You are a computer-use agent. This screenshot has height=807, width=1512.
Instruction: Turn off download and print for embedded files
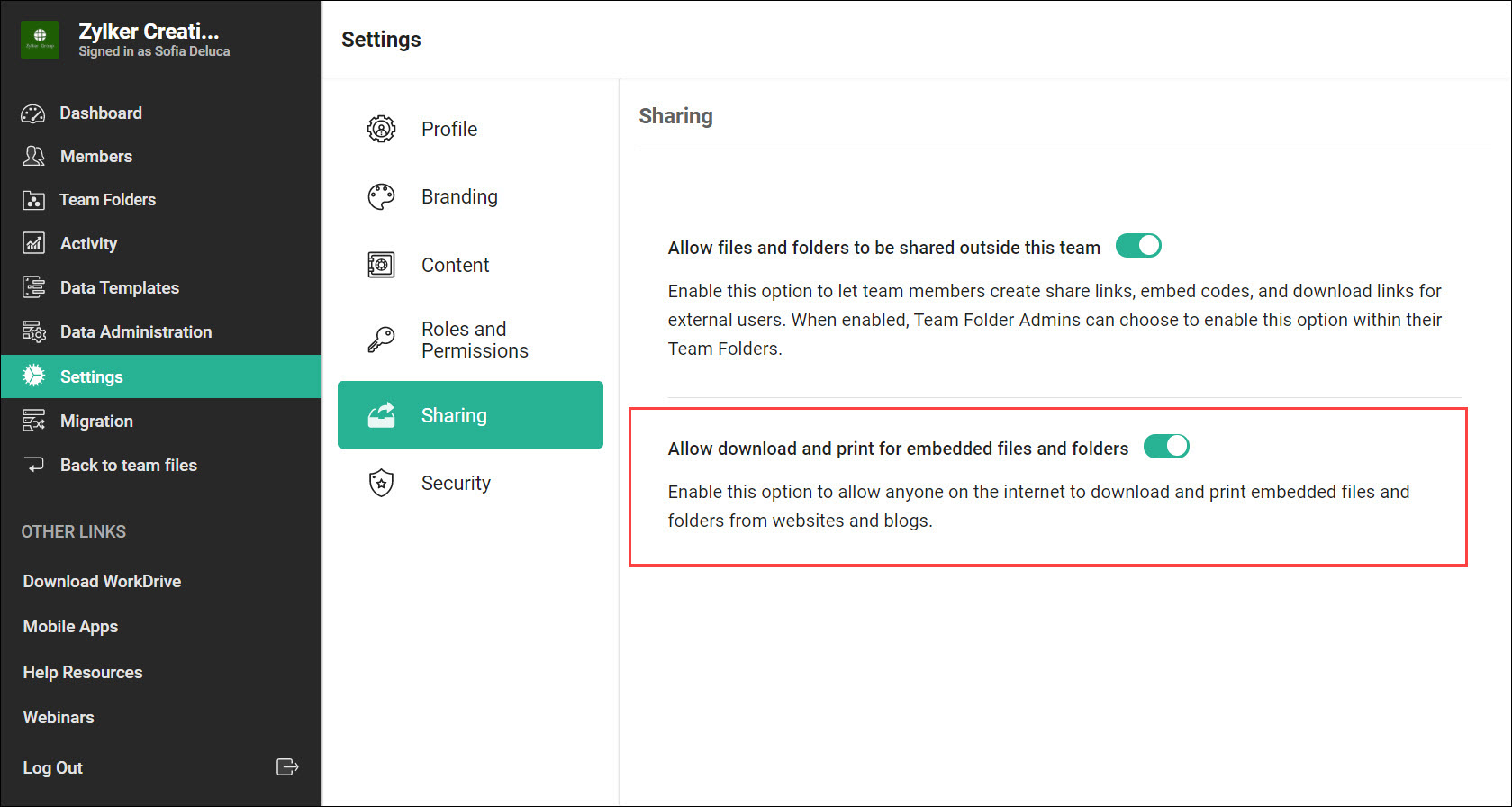1166,447
